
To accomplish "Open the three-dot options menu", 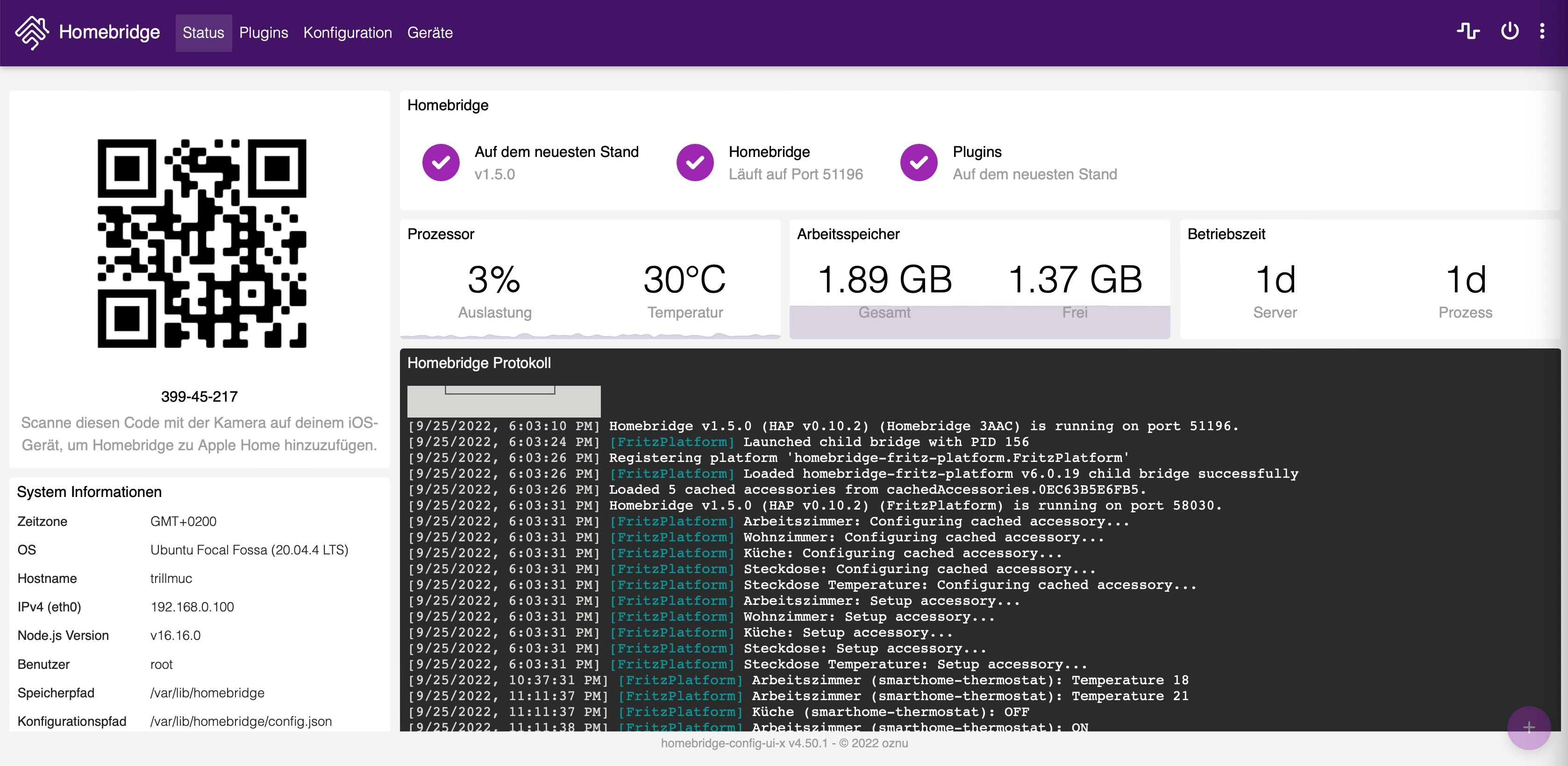I will tap(1542, 31).
